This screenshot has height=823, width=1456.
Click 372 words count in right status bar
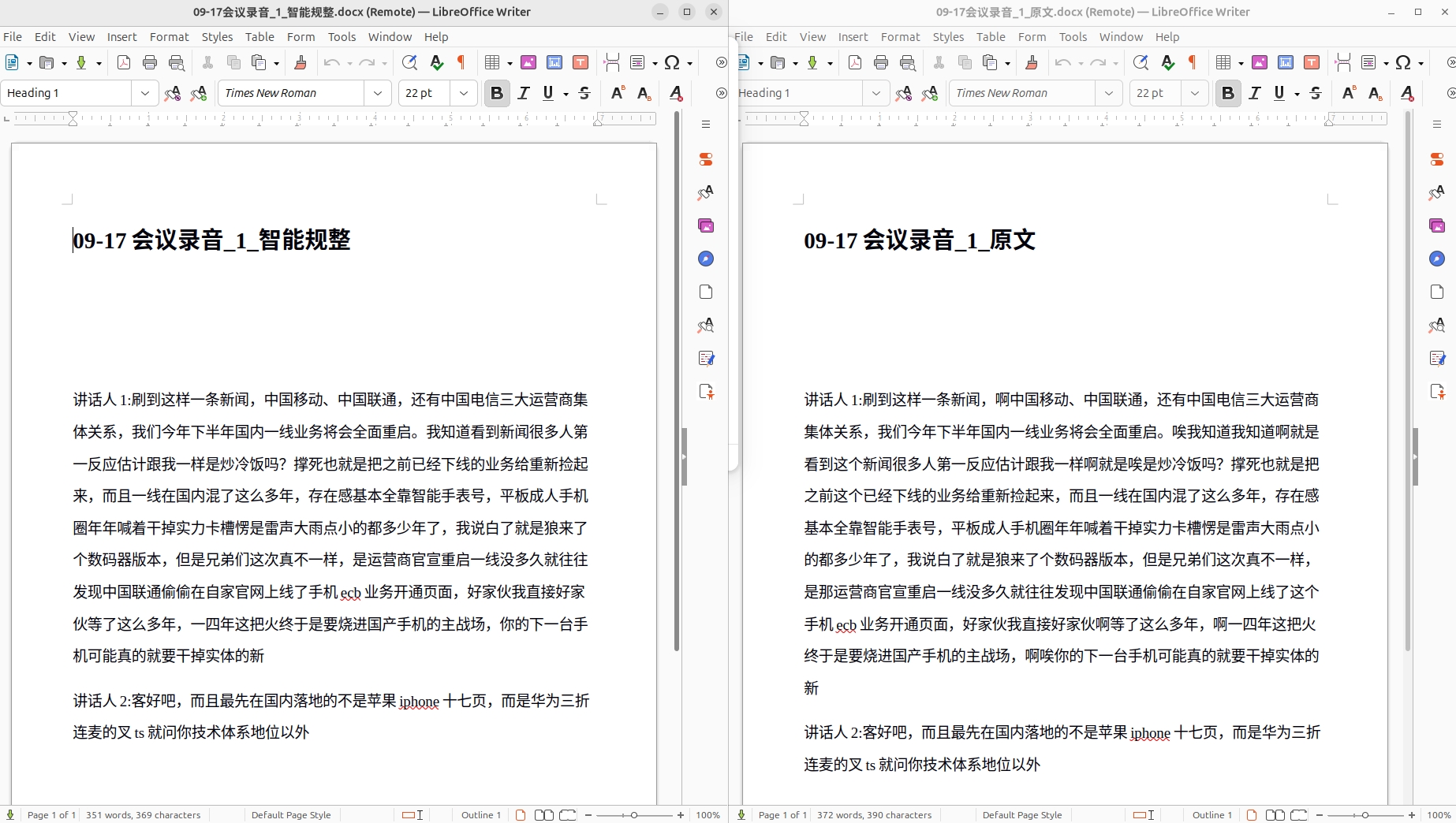874,815
